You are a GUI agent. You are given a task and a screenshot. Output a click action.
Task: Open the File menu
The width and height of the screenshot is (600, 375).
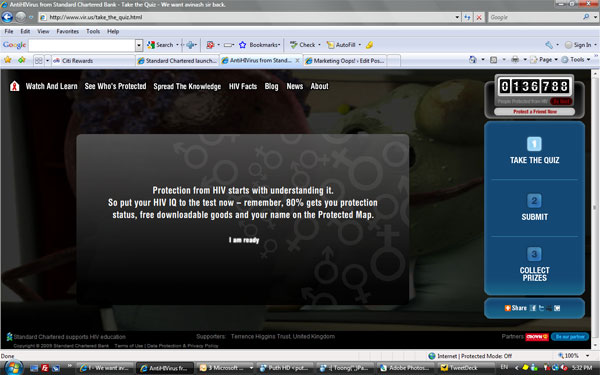(x=9, y=31)
